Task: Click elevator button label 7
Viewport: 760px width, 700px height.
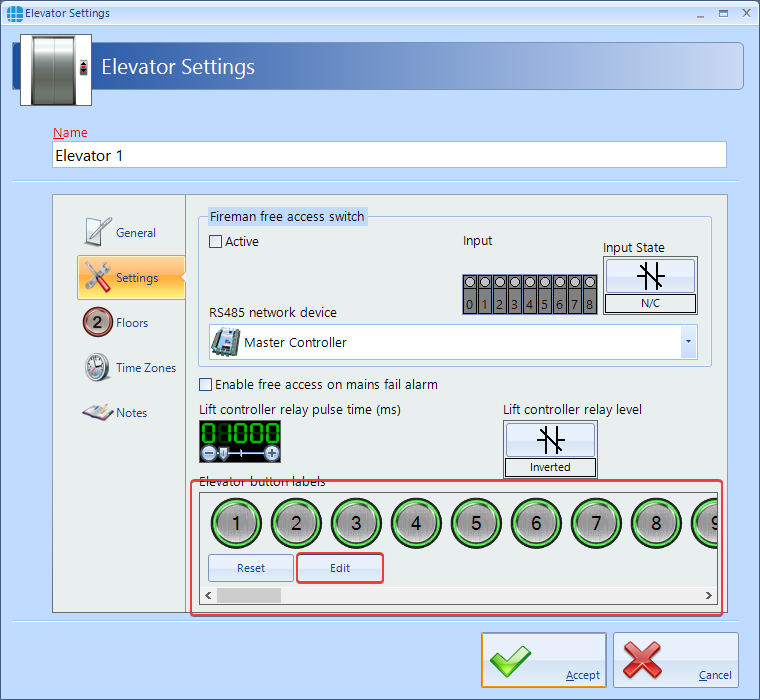Action: [596, 523]
